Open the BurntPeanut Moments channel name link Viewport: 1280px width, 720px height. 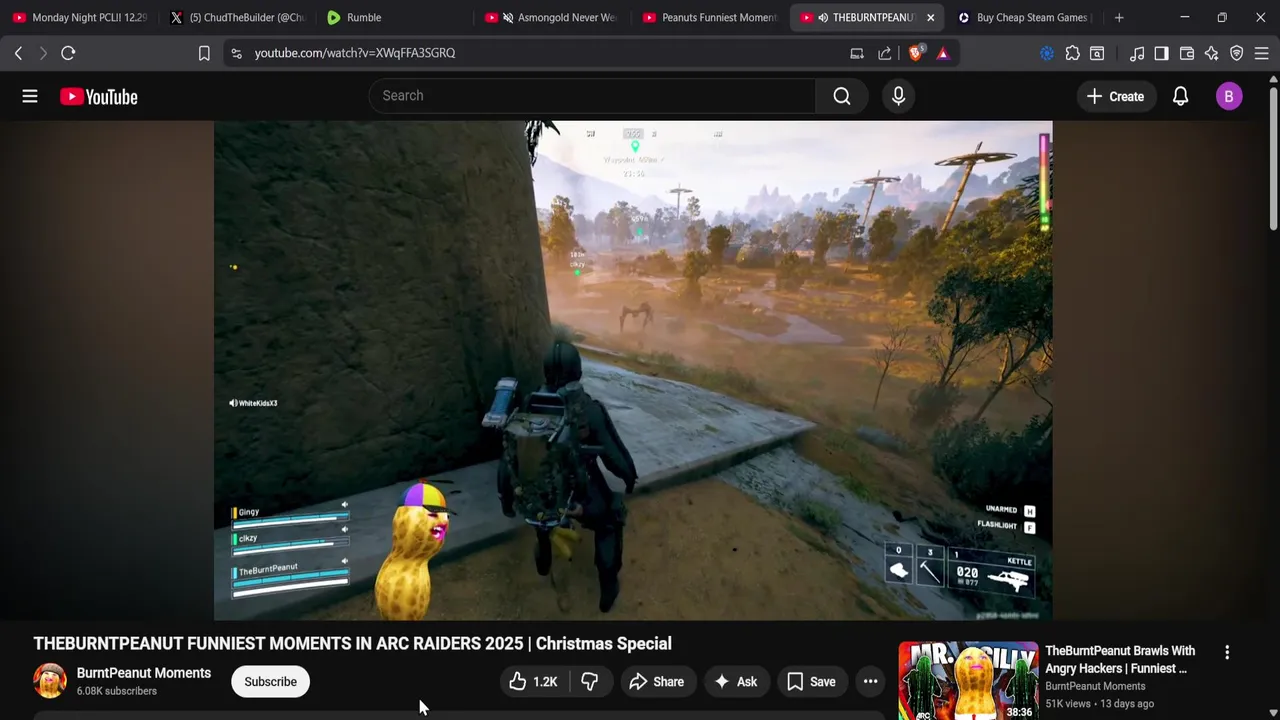144,673
